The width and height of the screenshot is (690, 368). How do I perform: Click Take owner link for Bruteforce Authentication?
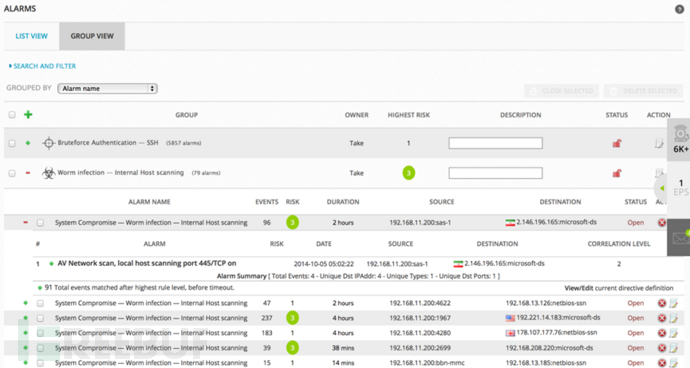[x=356, y=143]
